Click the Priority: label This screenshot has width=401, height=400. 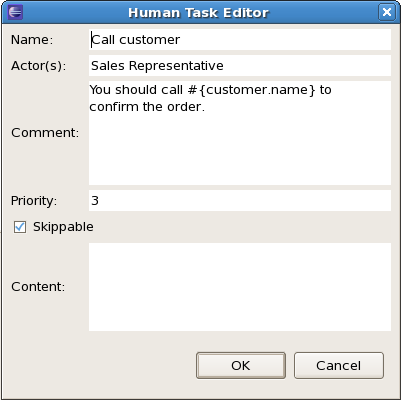(x=34, y=201)
